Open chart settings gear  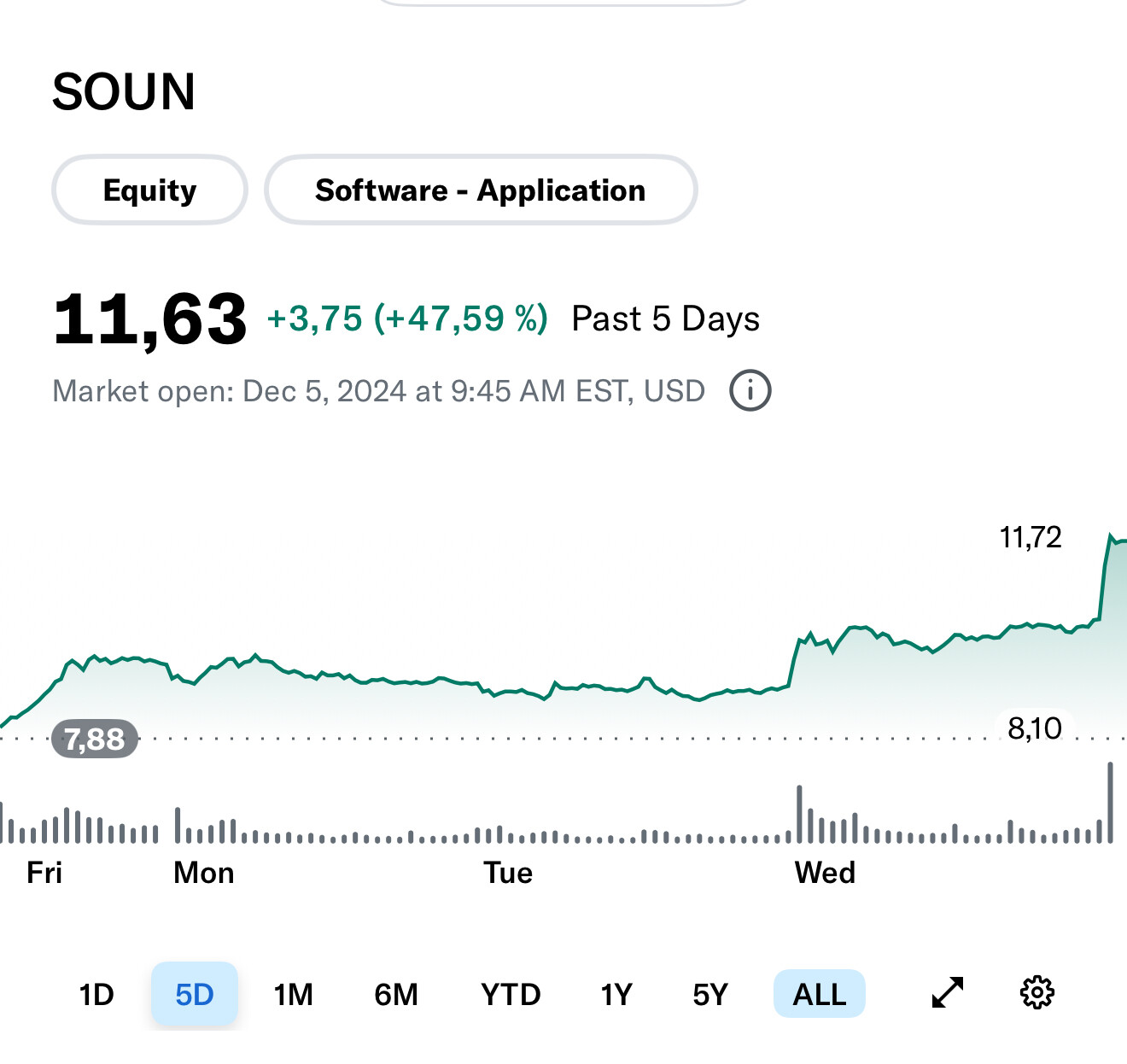[x=1037, y=993]
